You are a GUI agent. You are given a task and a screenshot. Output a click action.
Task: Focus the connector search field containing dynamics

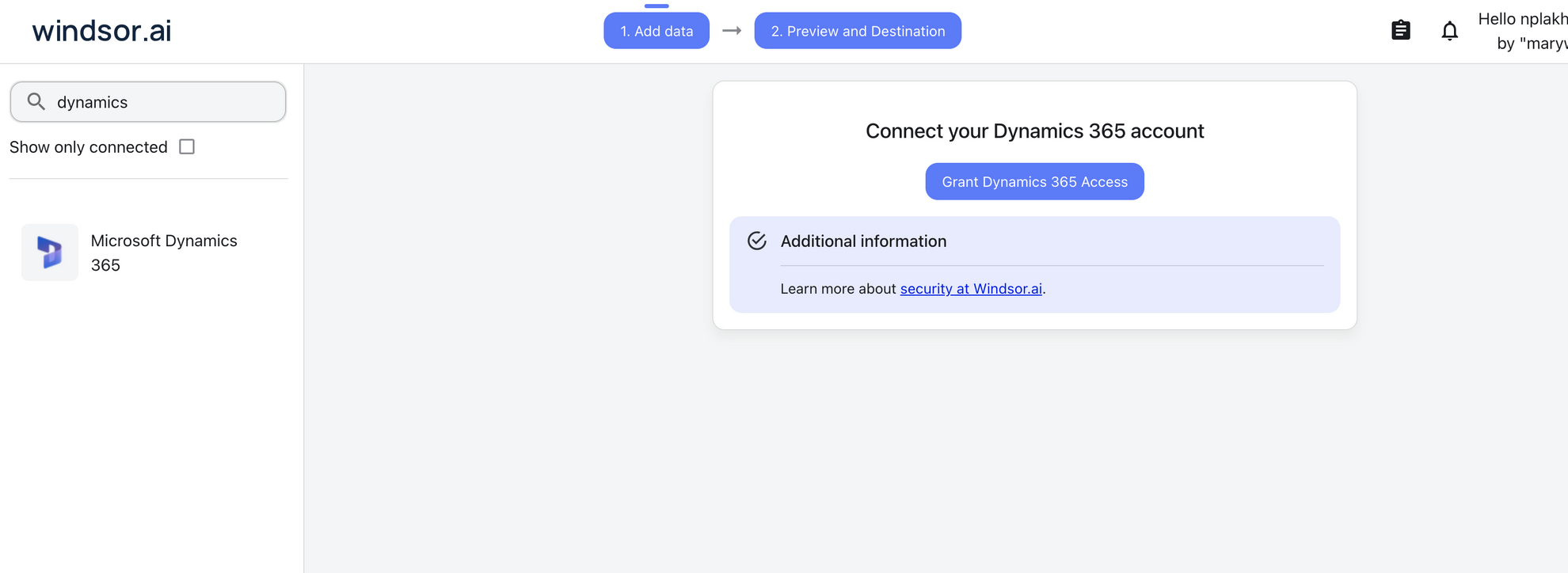tap(148, 102)
